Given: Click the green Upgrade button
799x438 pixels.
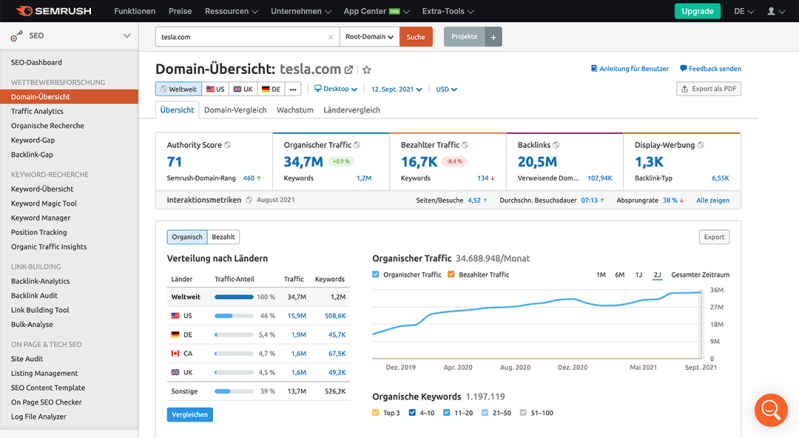Looking at the screenshot, I should click(x=698, y=11).
